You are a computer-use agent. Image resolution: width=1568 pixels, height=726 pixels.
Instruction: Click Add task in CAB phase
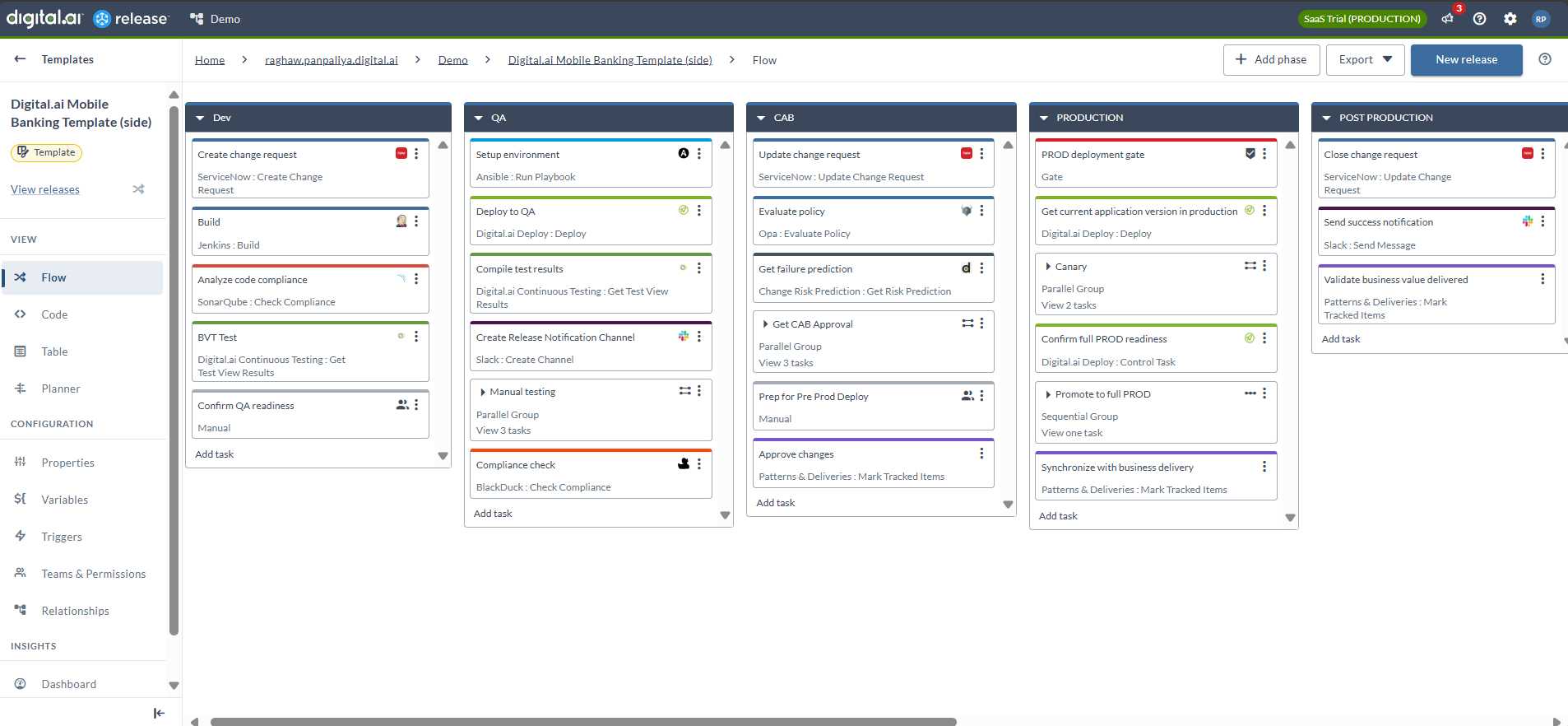(x=776, y=503)
